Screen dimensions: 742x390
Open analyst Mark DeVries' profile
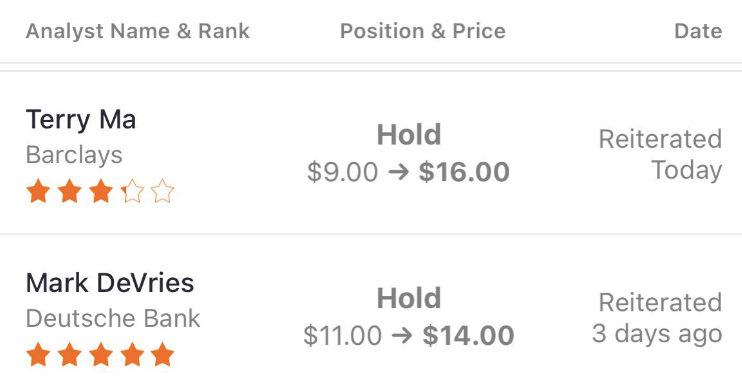tap(110, 284)
